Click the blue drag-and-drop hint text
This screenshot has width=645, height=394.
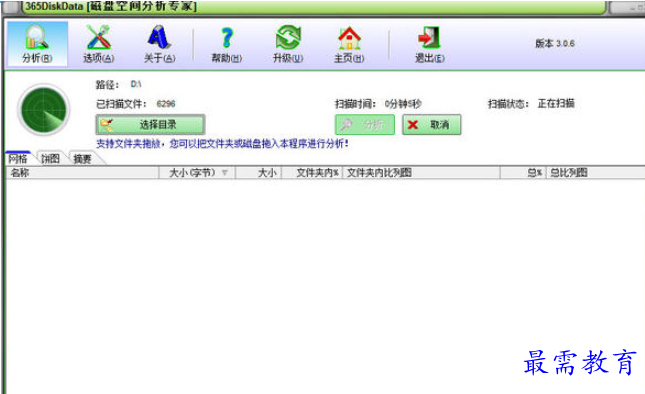222,144
